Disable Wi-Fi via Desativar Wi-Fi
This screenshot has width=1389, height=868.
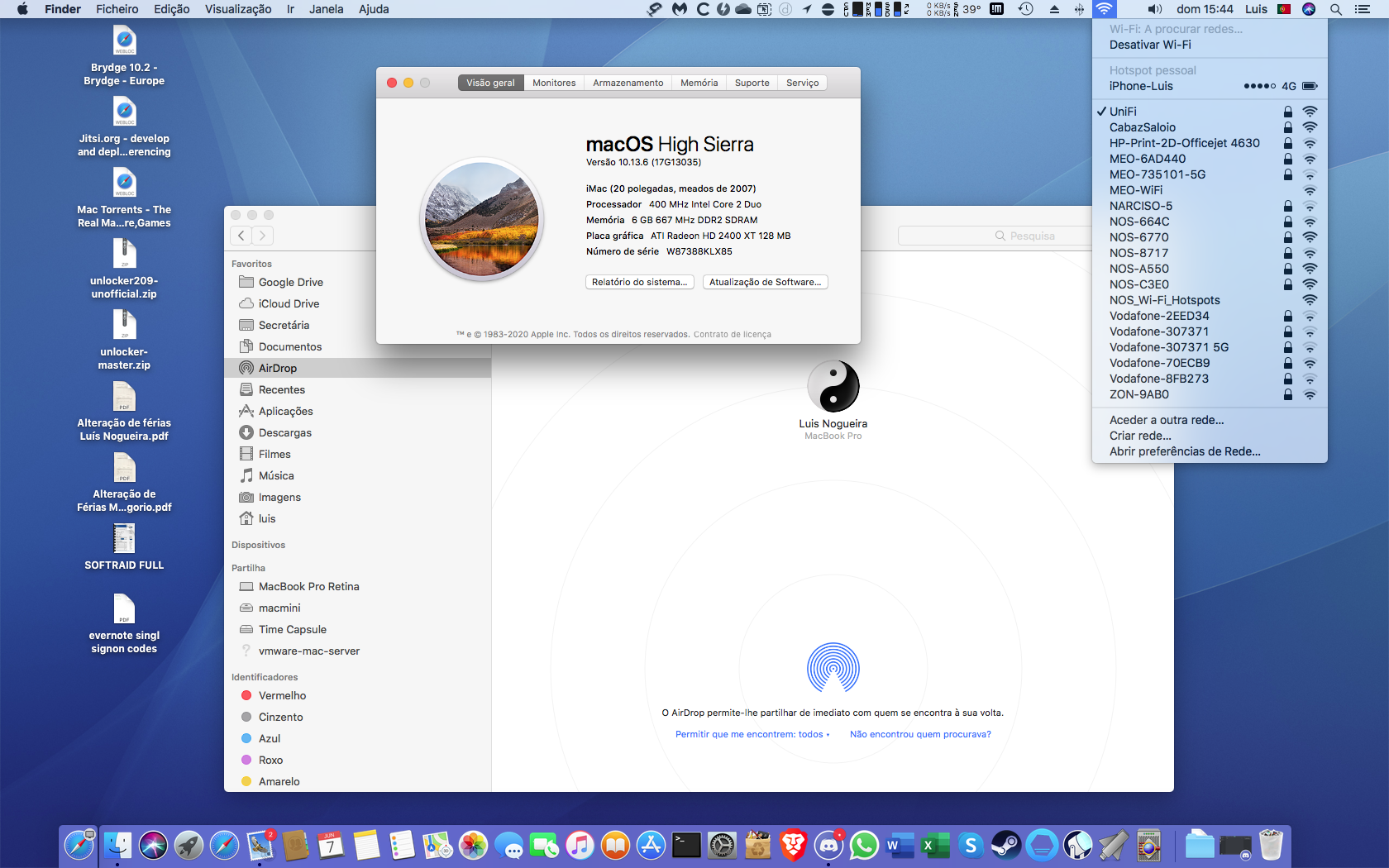coord(1210,45)
